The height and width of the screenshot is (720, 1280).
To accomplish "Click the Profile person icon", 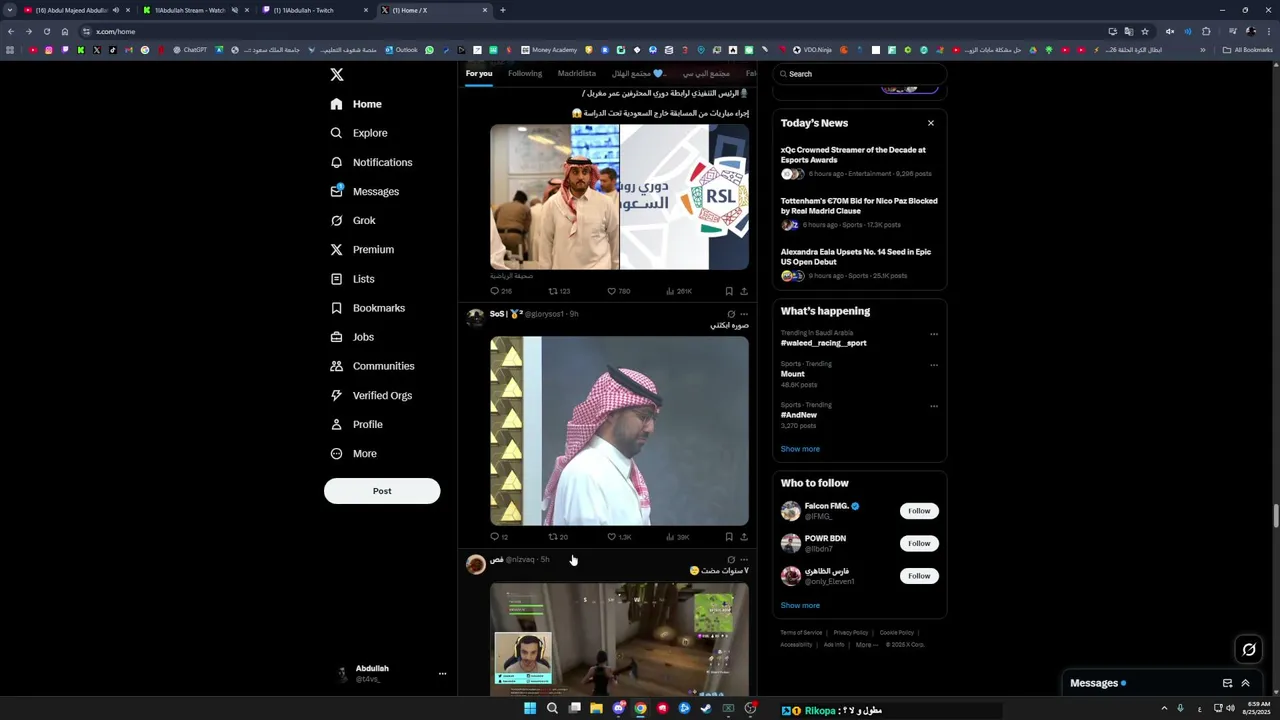I will 336,424.
